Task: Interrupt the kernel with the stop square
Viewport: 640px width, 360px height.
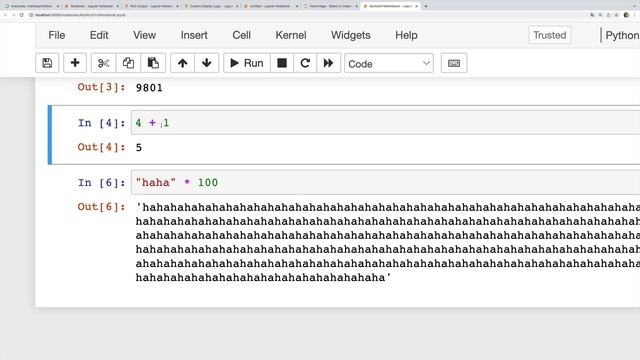Action: [282, 63]
